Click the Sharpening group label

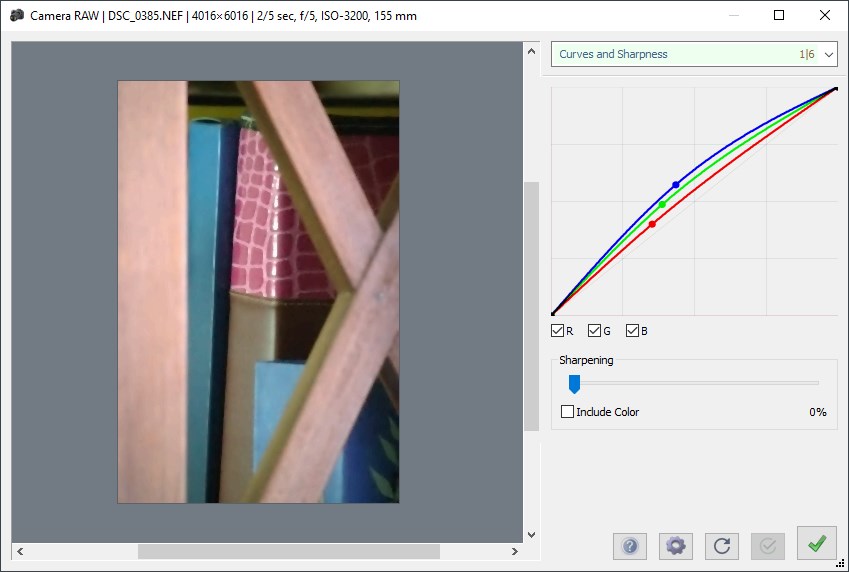coord(586,360)
